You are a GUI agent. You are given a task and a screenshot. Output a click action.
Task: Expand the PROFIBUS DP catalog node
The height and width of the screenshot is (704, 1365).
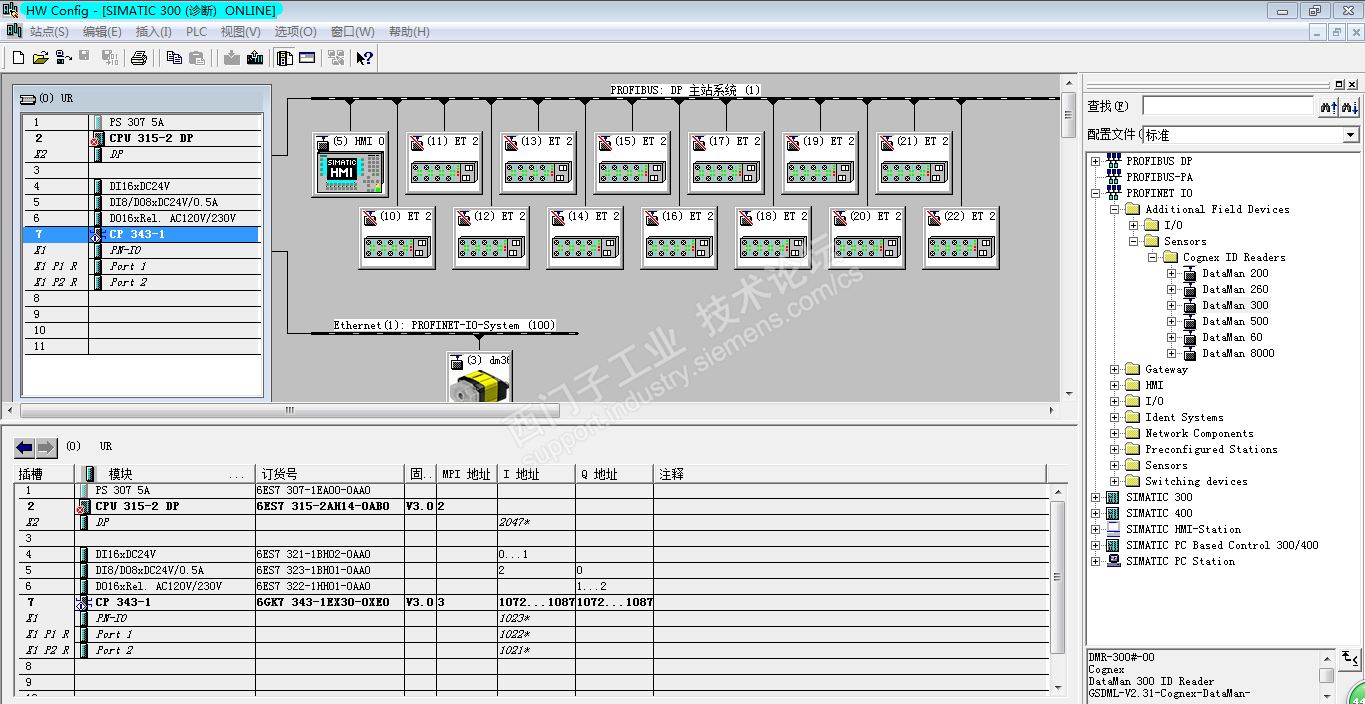click(x=1096, y=161)
